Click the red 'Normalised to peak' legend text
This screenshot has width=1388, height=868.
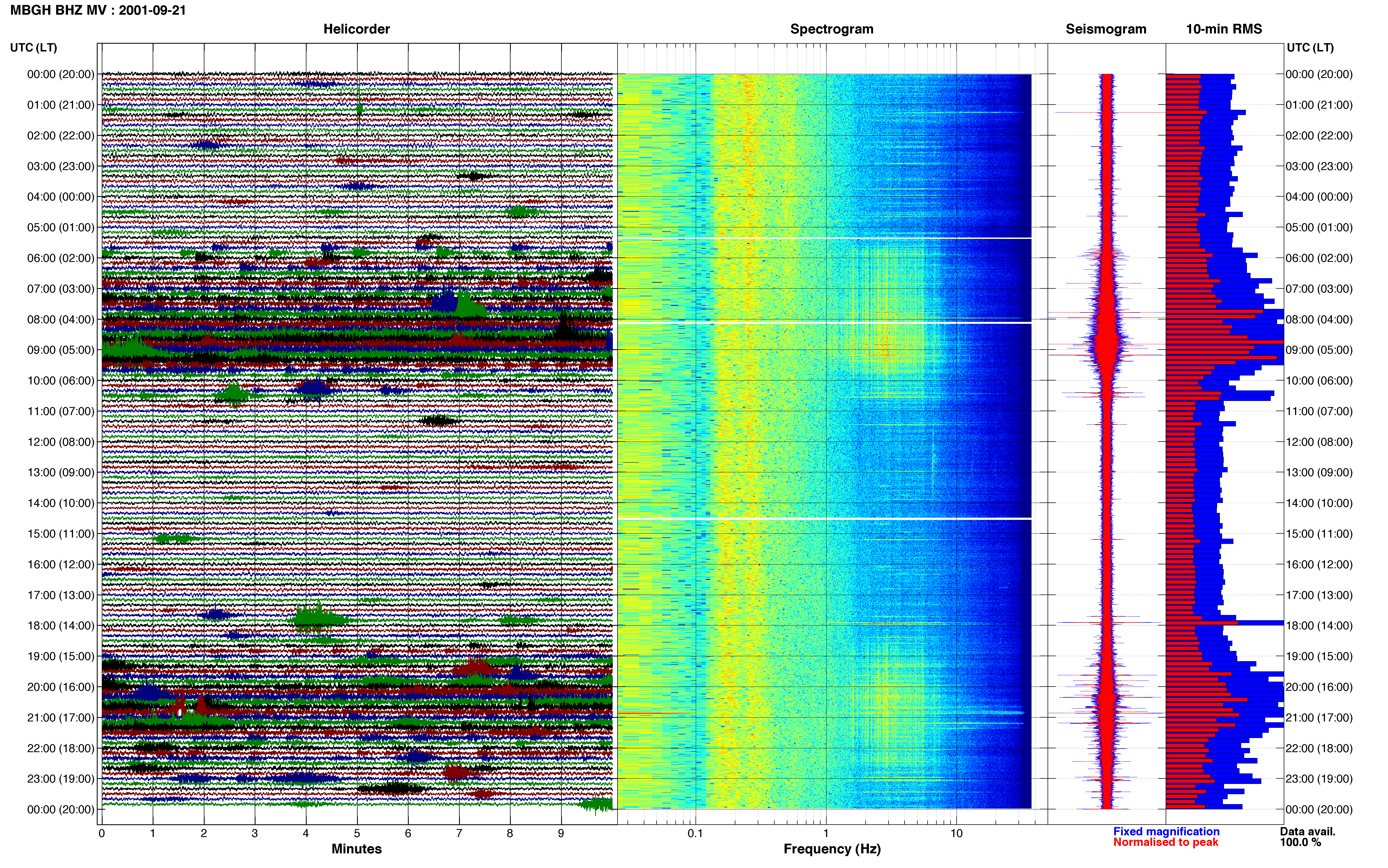click(1165, 842)
